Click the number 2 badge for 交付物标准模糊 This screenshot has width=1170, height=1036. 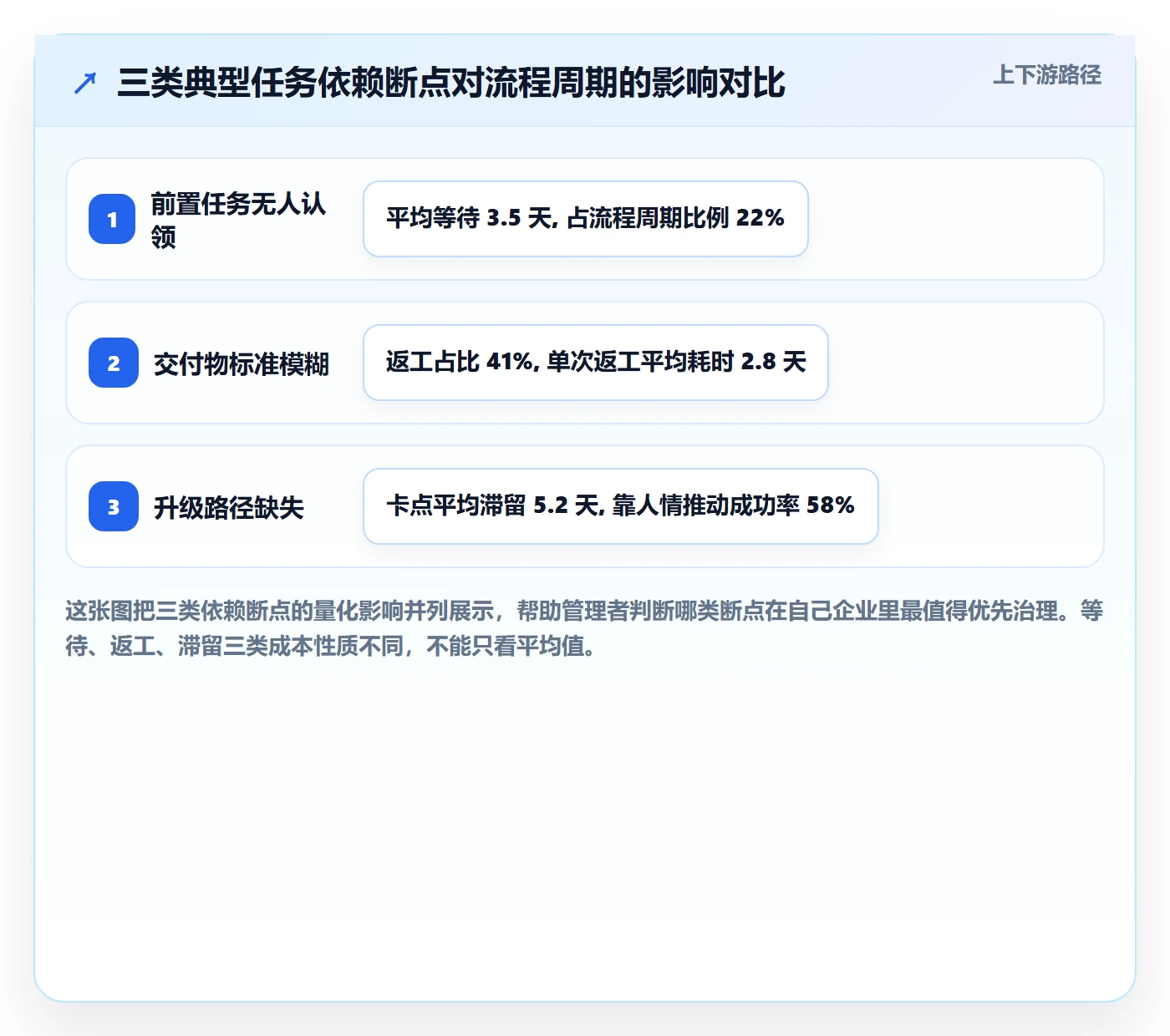tap(114, 363)
